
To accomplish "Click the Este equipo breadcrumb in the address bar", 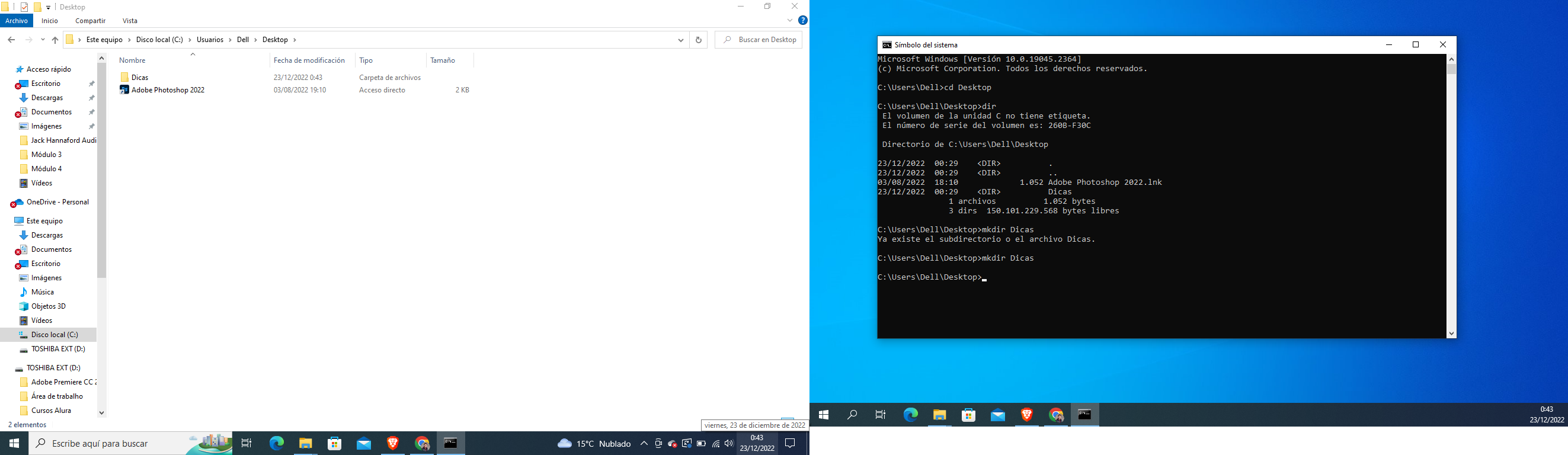I will point(105,40).
